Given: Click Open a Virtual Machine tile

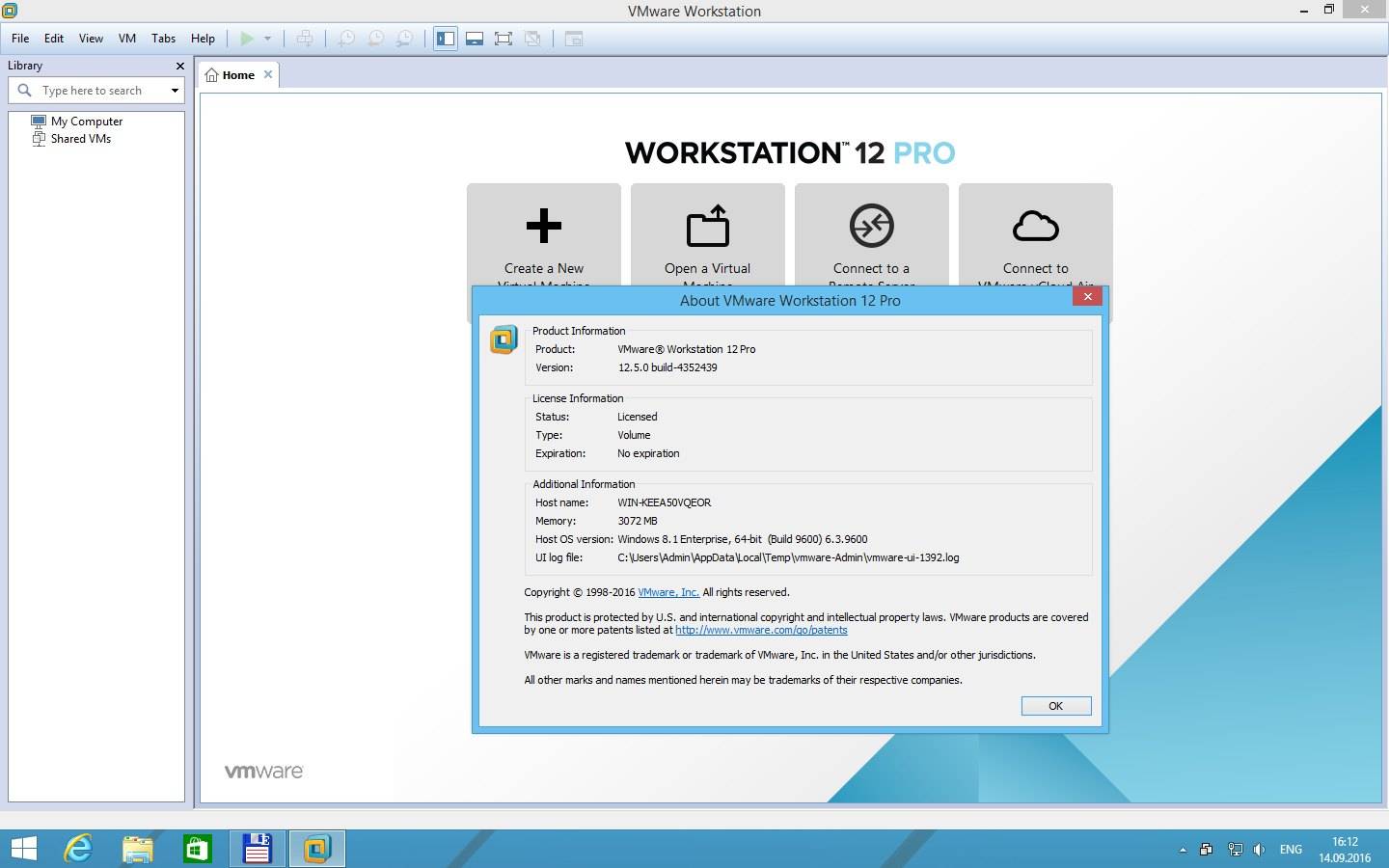Looking at the screenshot, I should coord(708,235).
